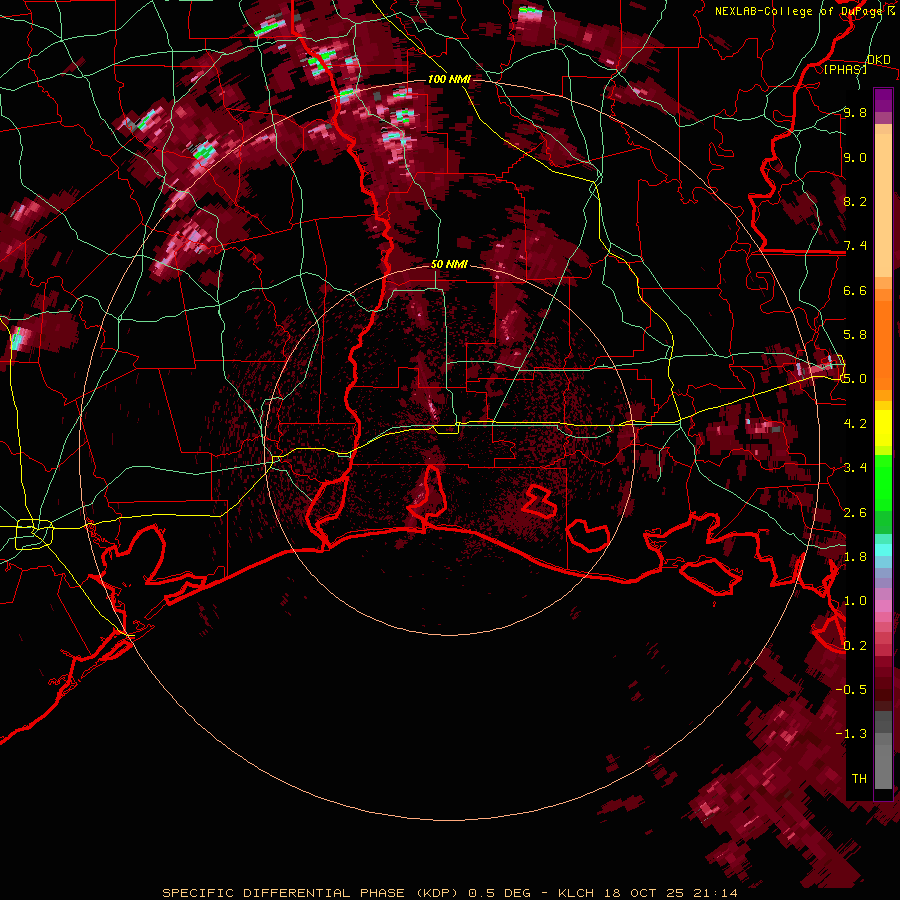Image resolution: width=900 pixels, height=900 pixels.
Task: Pick the gray band beside TH
Action: click(883, 769)
